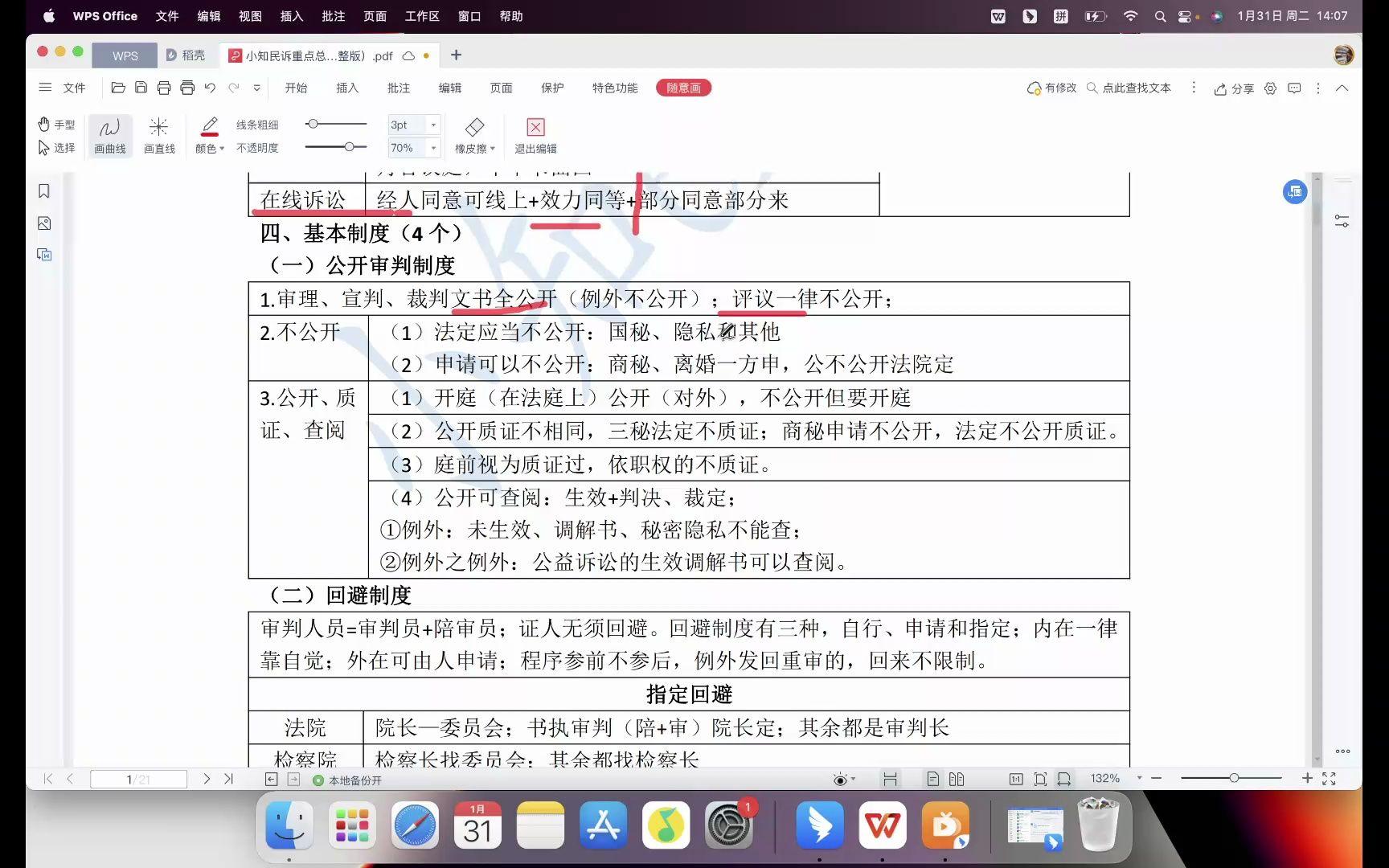Image resolution: width=1389 pixels, height=868 pixels.
Task: Jump to the last page
Action: click(x=228, y=779)
